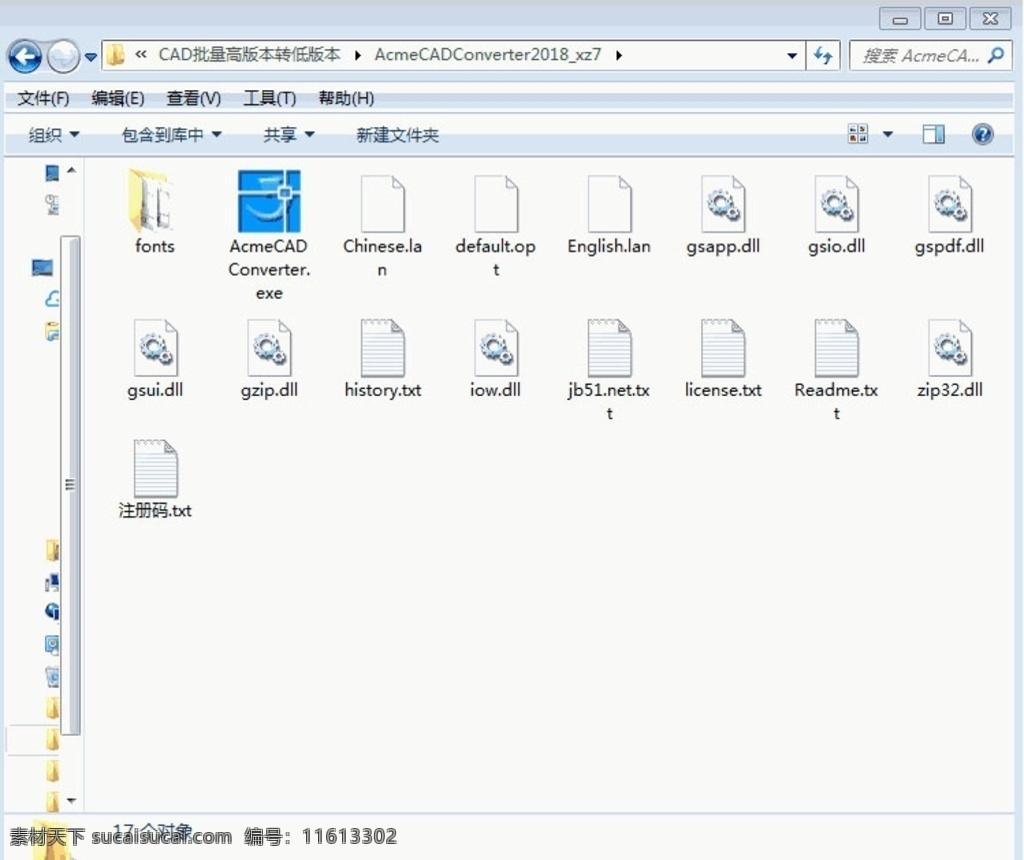Show hidden breadcrumb path chevron
This screenshot has width=1024, height=860.
click(x=140, y=55)
